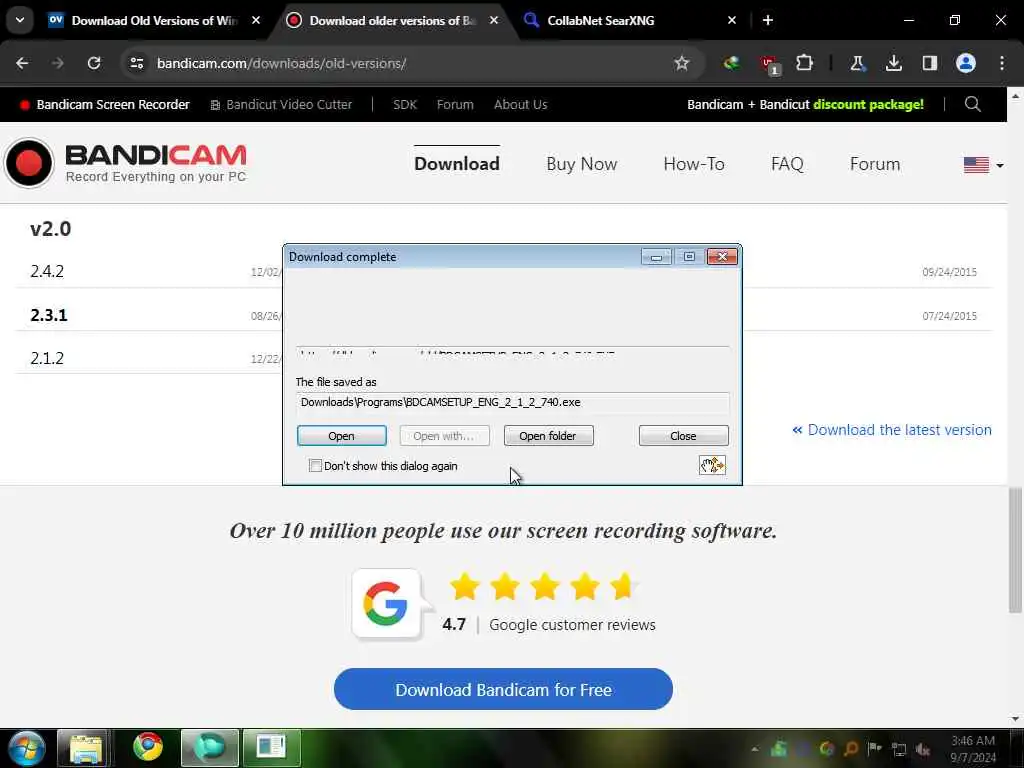Click the green download manager extension icon
The image size is (1024, 768).
coord(731,63)
